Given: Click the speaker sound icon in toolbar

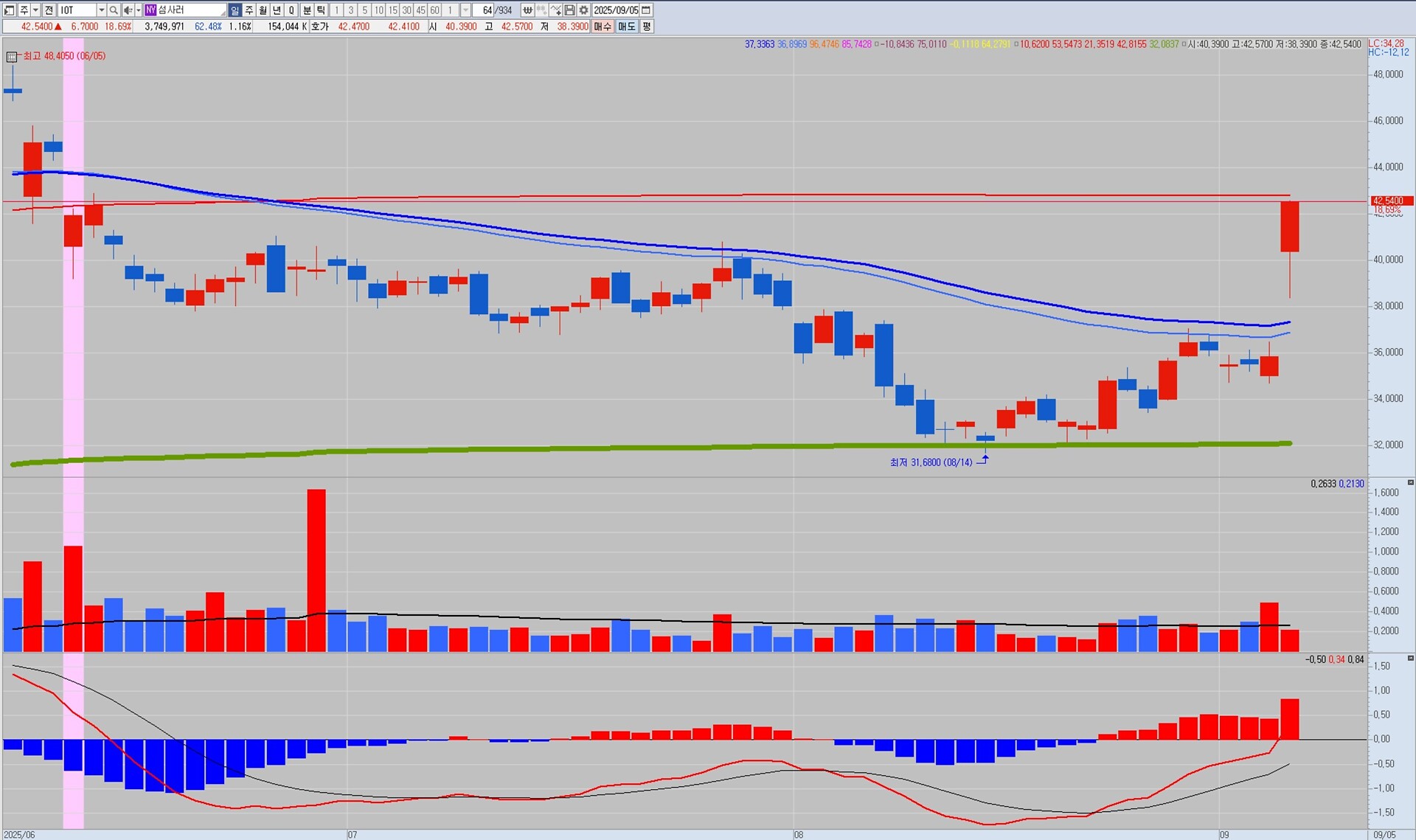Looking at the screenshot, I should point(127,10).
